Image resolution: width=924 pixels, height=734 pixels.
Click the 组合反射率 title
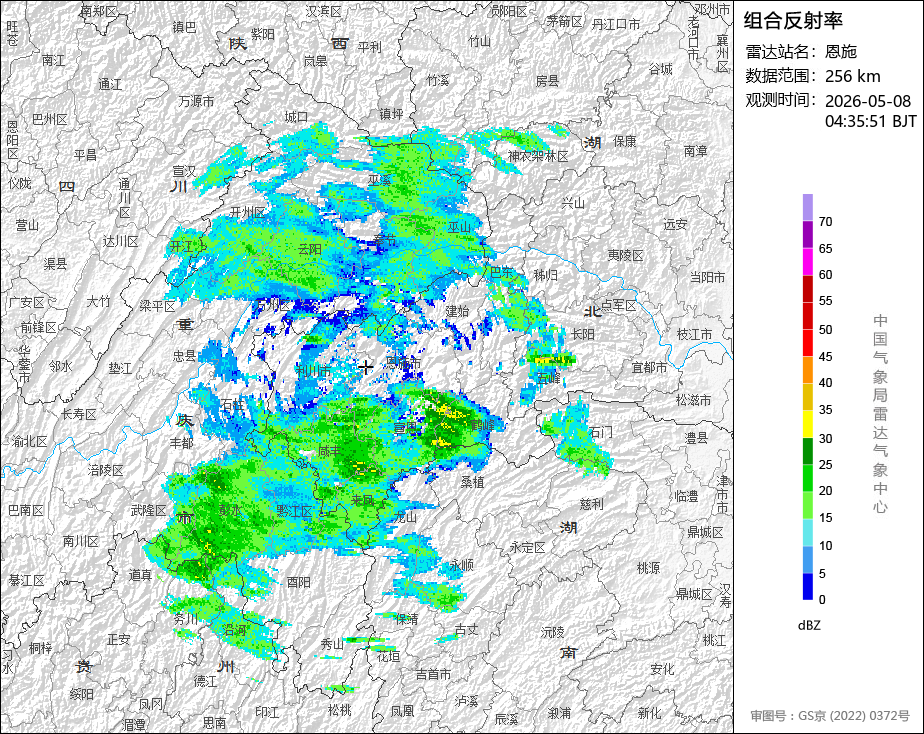click(793, 21)
